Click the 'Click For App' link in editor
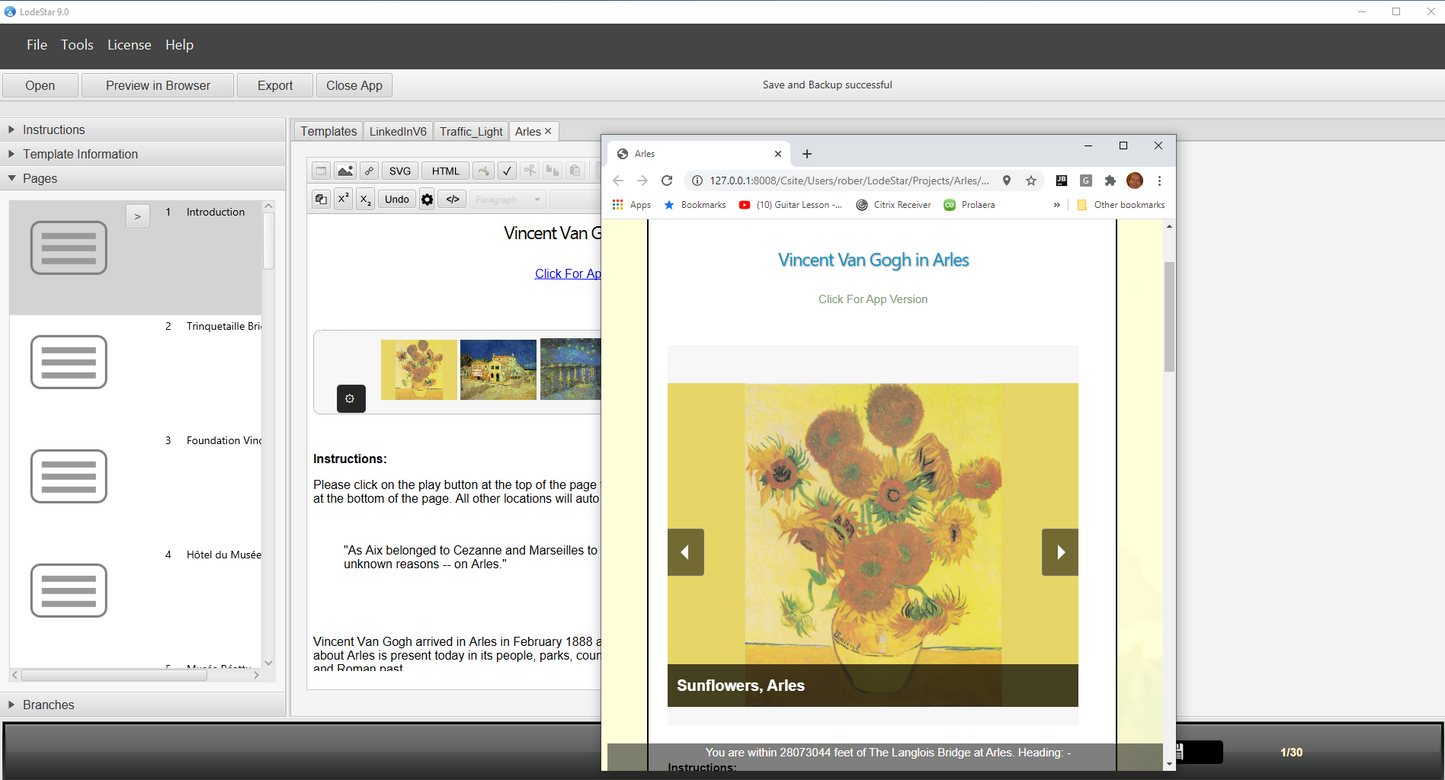 (x=568, y=274)
